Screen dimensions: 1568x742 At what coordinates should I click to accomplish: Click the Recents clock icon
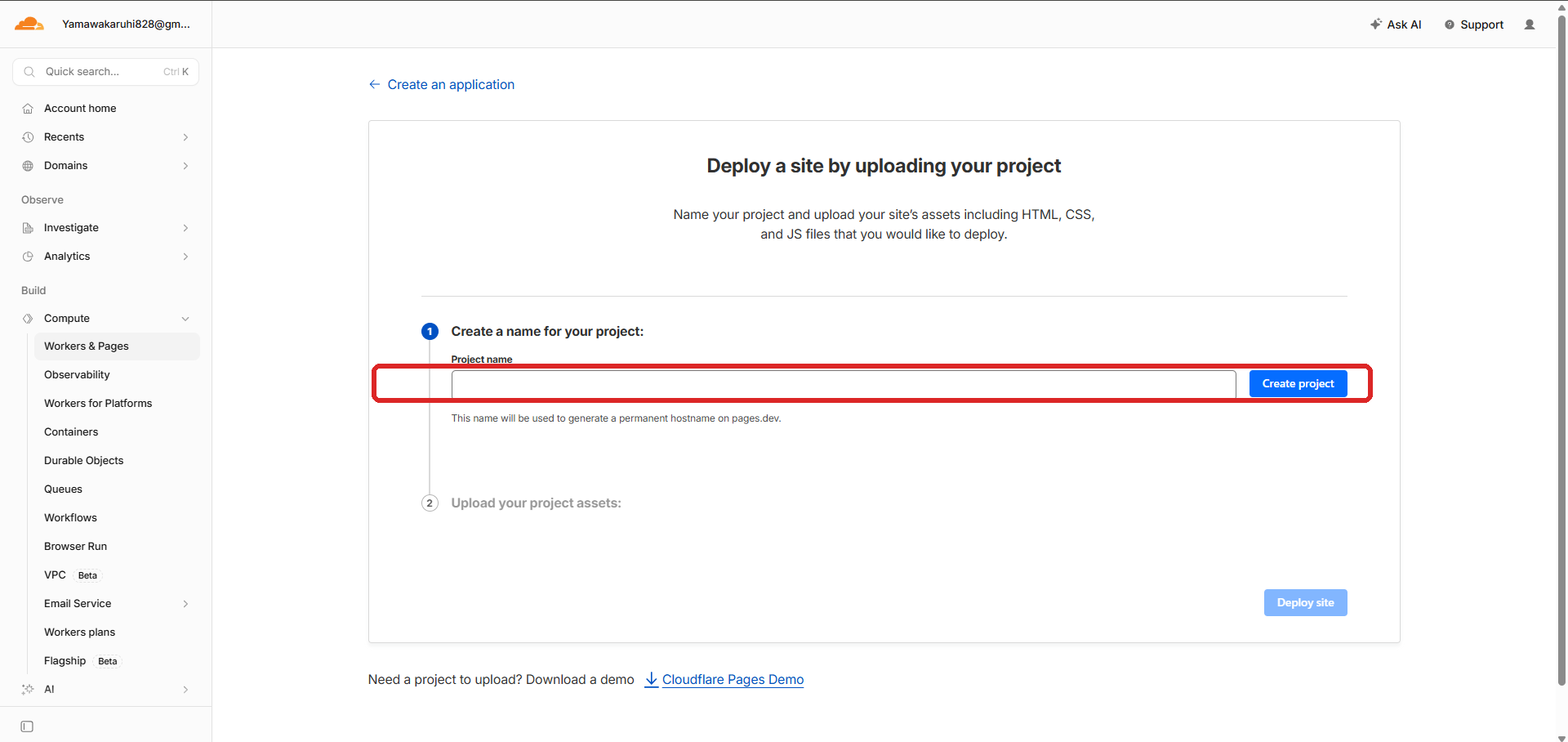coord(28,137)
